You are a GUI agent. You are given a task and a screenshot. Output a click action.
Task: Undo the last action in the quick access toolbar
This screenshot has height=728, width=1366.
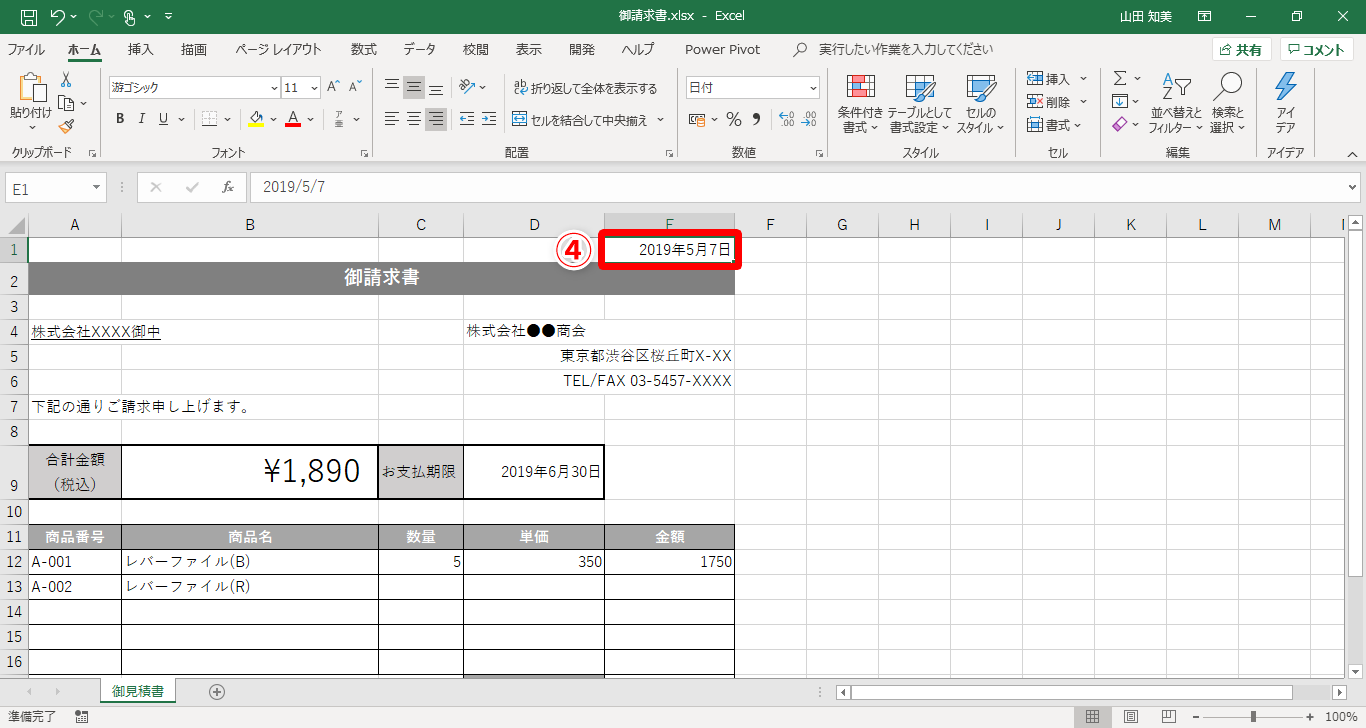tap(57, 17)
